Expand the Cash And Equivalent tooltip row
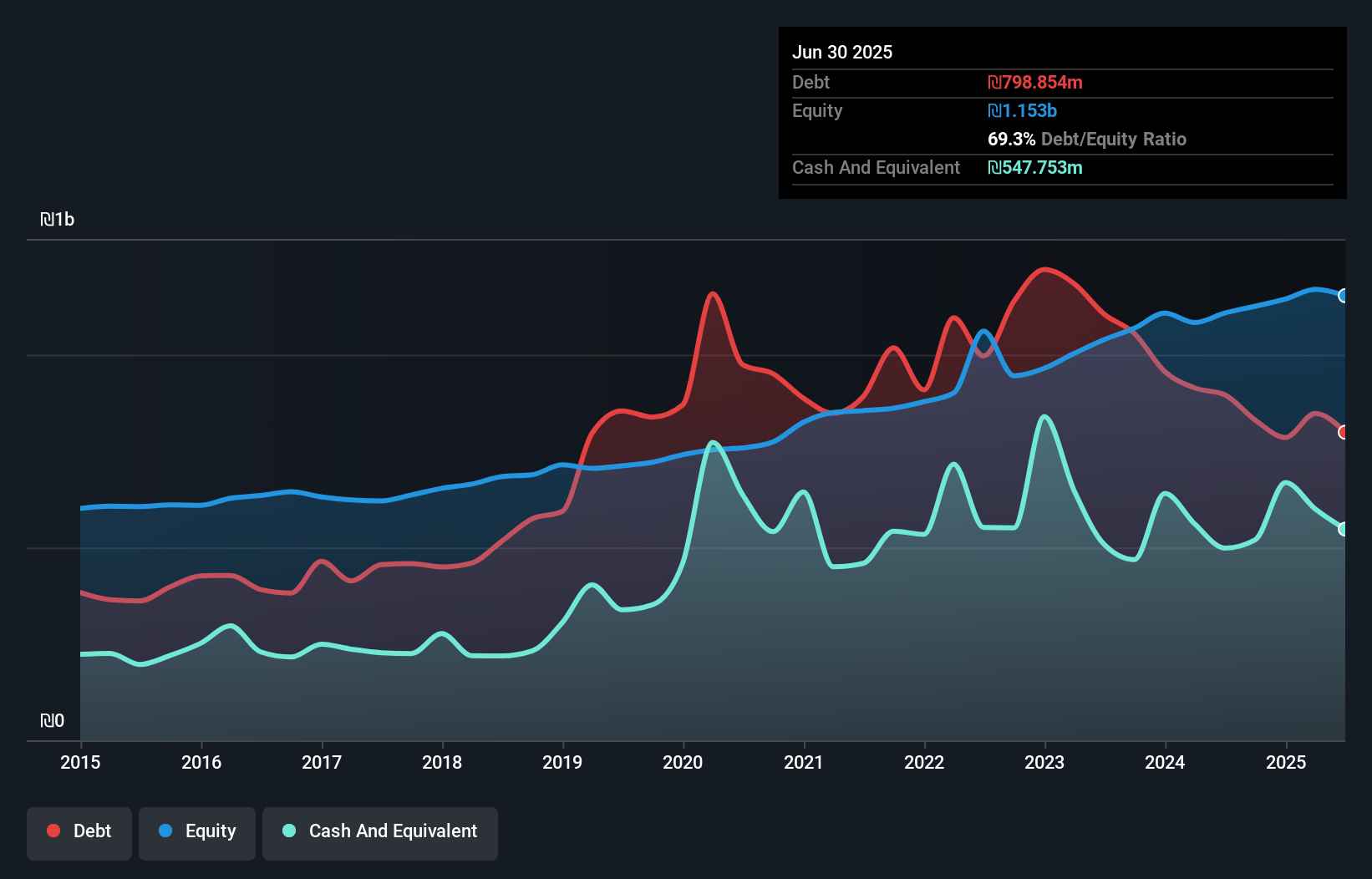The height and width of the screenshot is (879, 1372). tap(876, 167)
